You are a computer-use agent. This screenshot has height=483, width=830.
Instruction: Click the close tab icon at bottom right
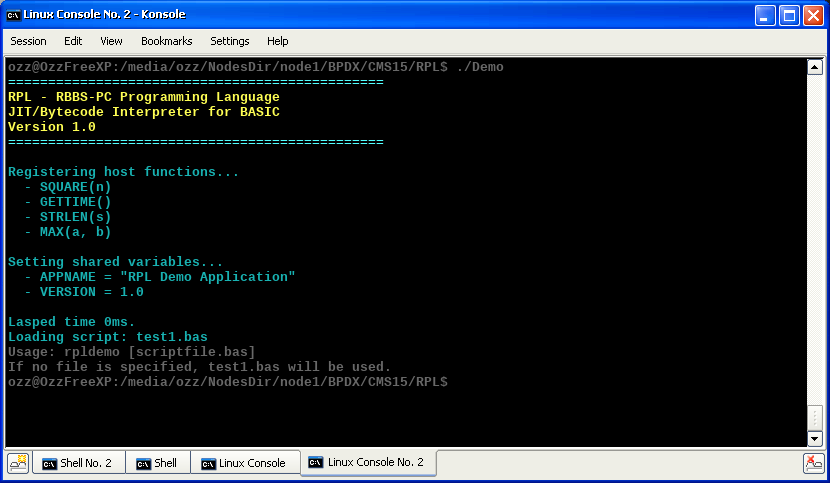pyautogui.click(x=814, y=463)
